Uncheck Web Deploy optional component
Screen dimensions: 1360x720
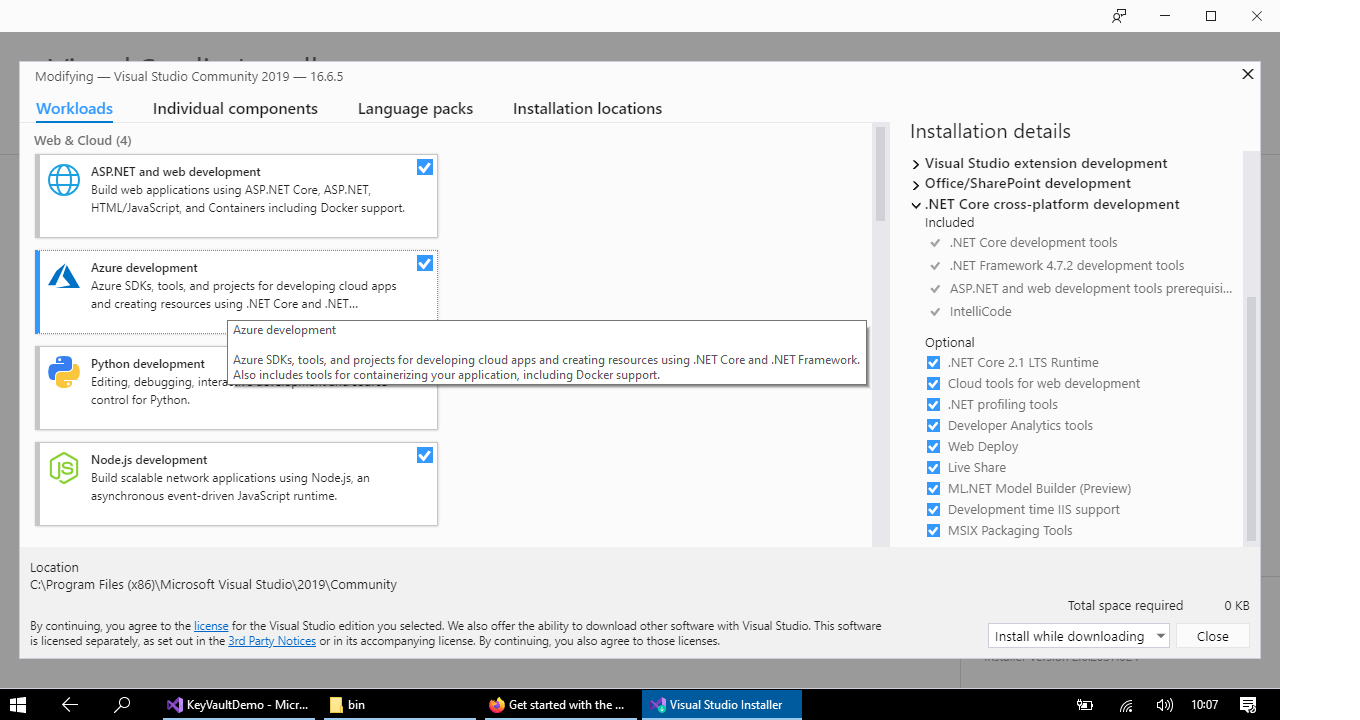tap(933, 446)
